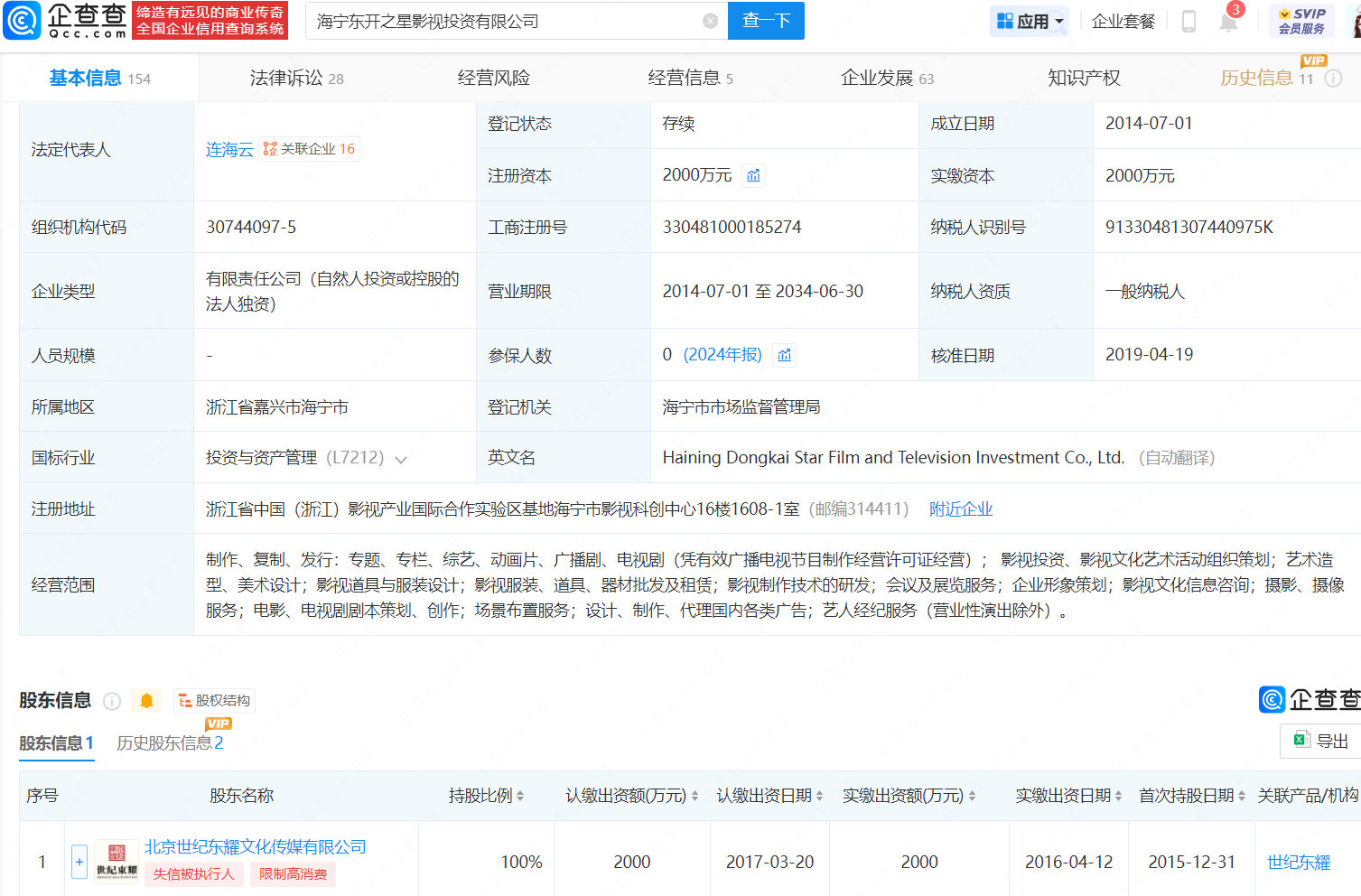The image size is (1361, 896).
Task: Switch to 知识产权 tab
Action: [1084, 79]
